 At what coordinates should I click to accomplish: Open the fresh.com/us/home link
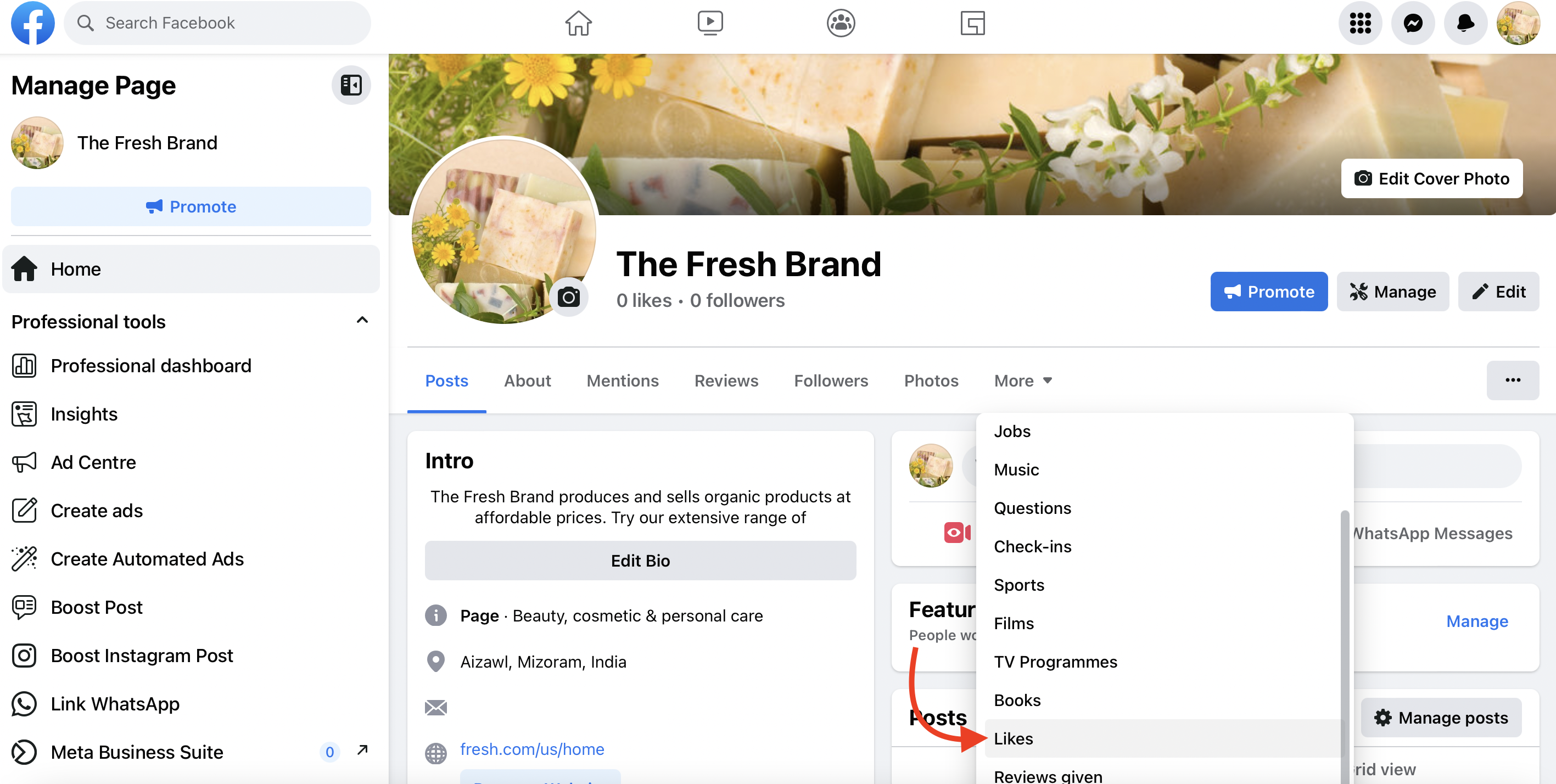532,749
